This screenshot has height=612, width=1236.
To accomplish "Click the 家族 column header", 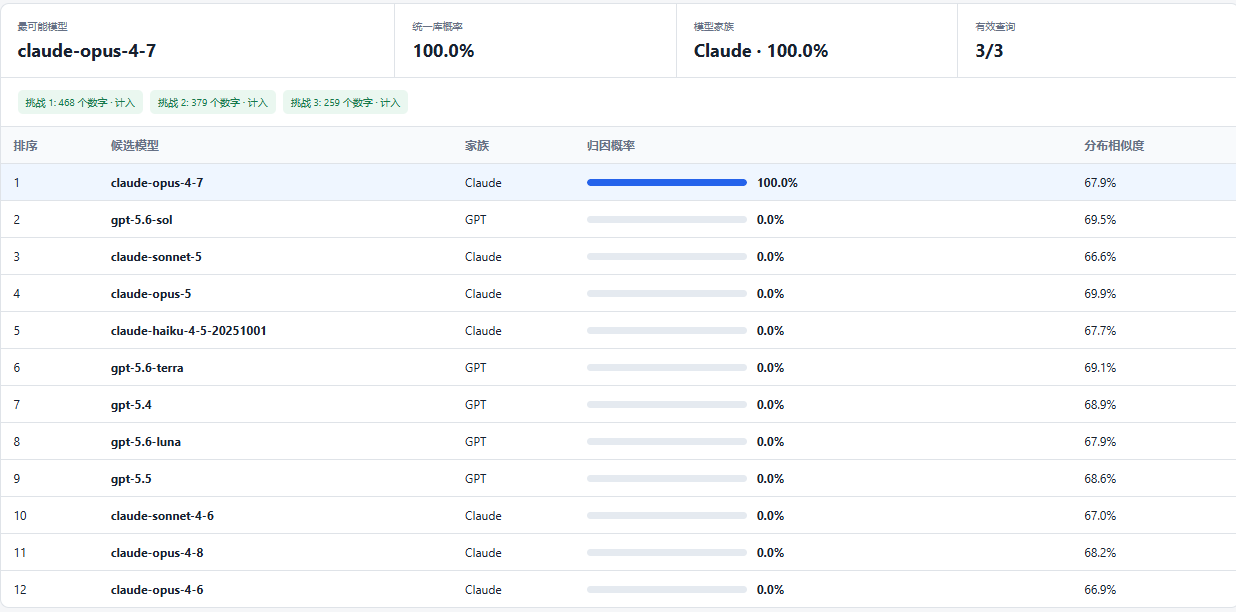I will coord(477,146).
